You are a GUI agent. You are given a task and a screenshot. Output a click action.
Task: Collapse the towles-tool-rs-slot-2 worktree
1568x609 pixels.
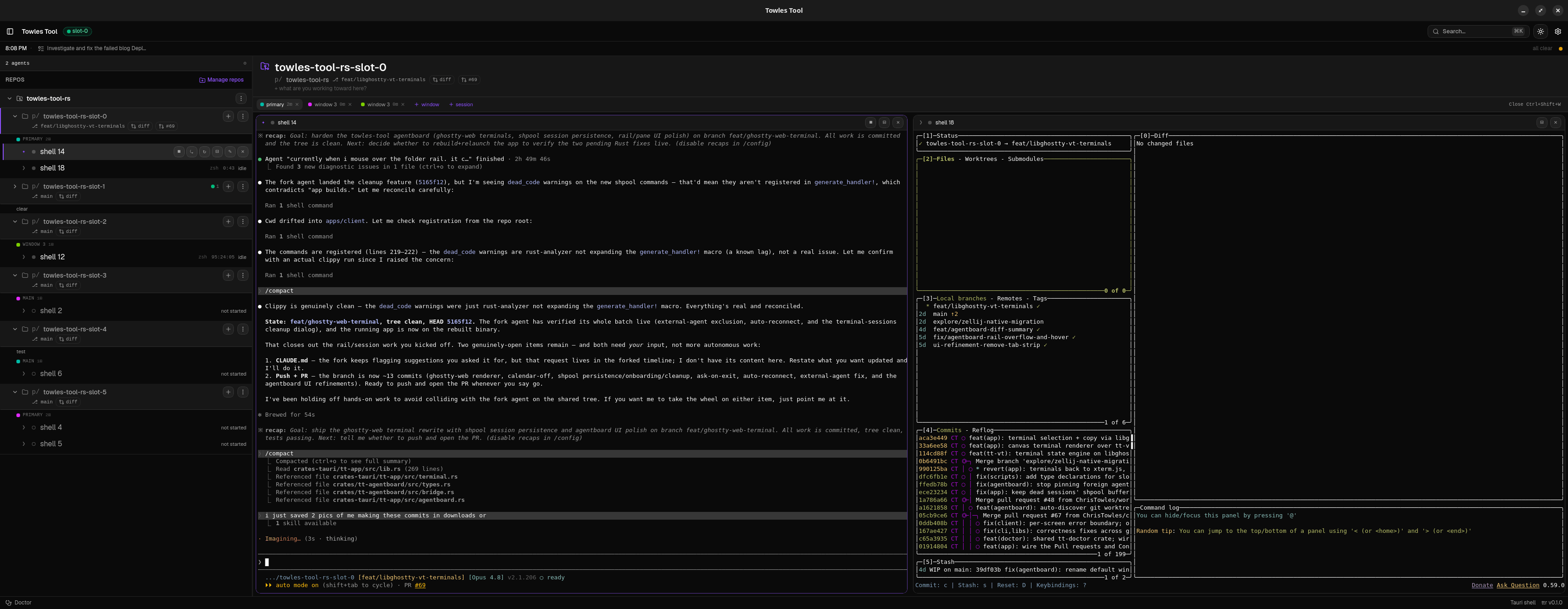pos(15,222)
